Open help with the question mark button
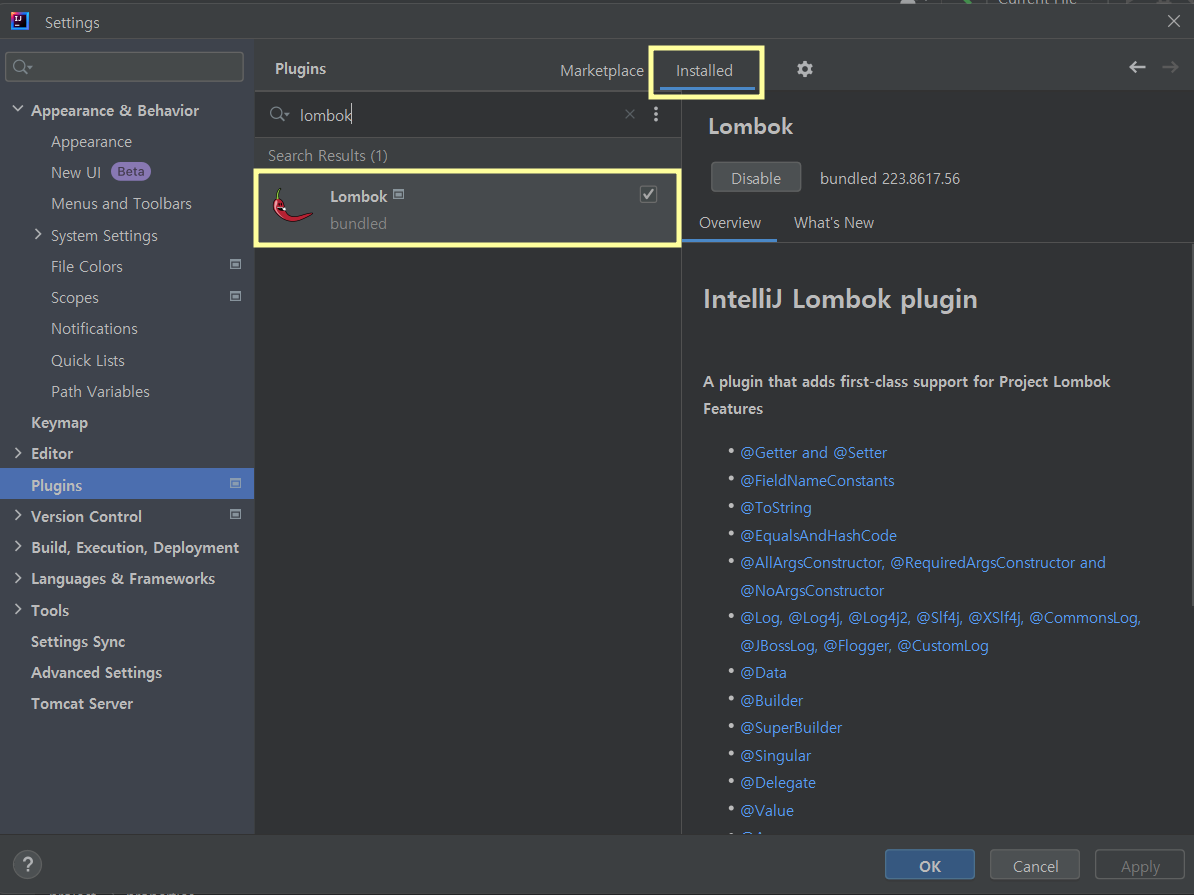This screenshot has height=895, width=1194. (x=27, y=865)
